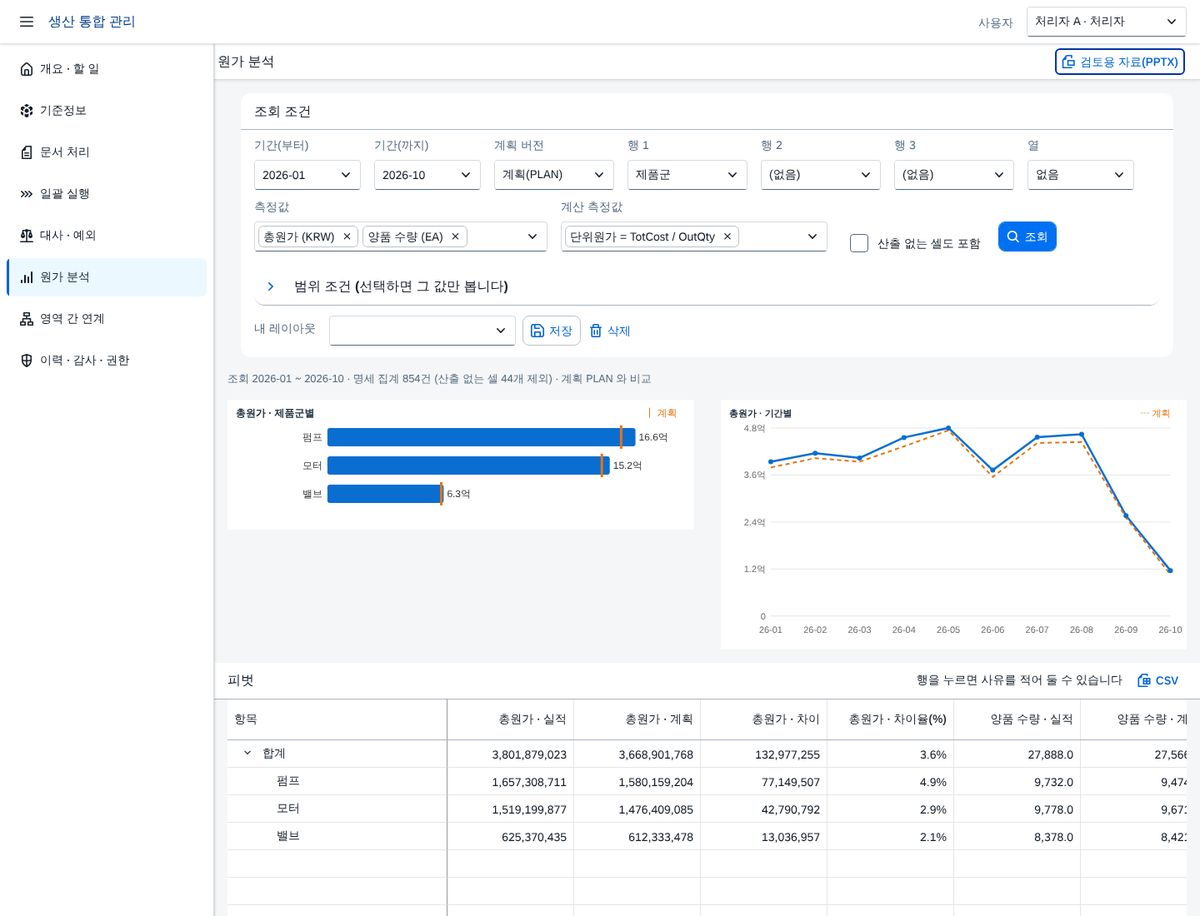
Task: Open the 행 3 (없음) dropdown
Action: pos(954,175)
